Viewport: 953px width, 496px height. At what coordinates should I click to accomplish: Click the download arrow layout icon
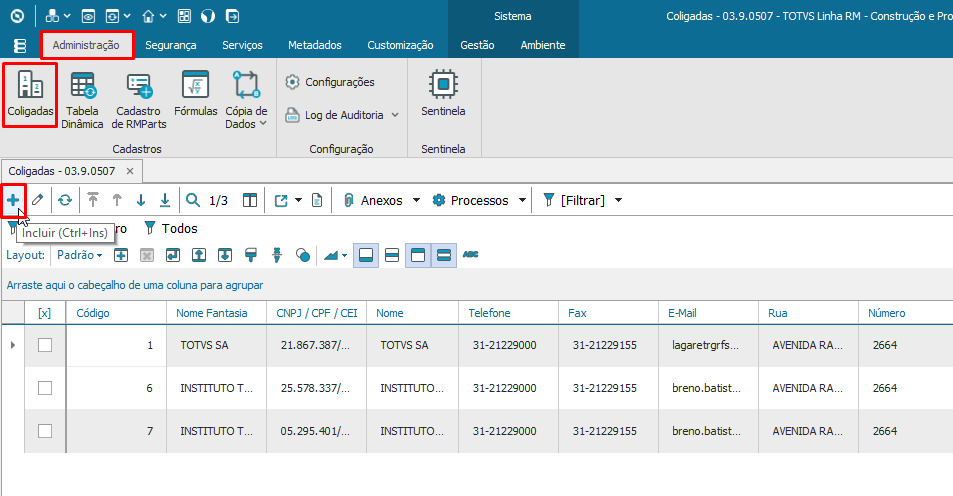[x=225, y=255]
